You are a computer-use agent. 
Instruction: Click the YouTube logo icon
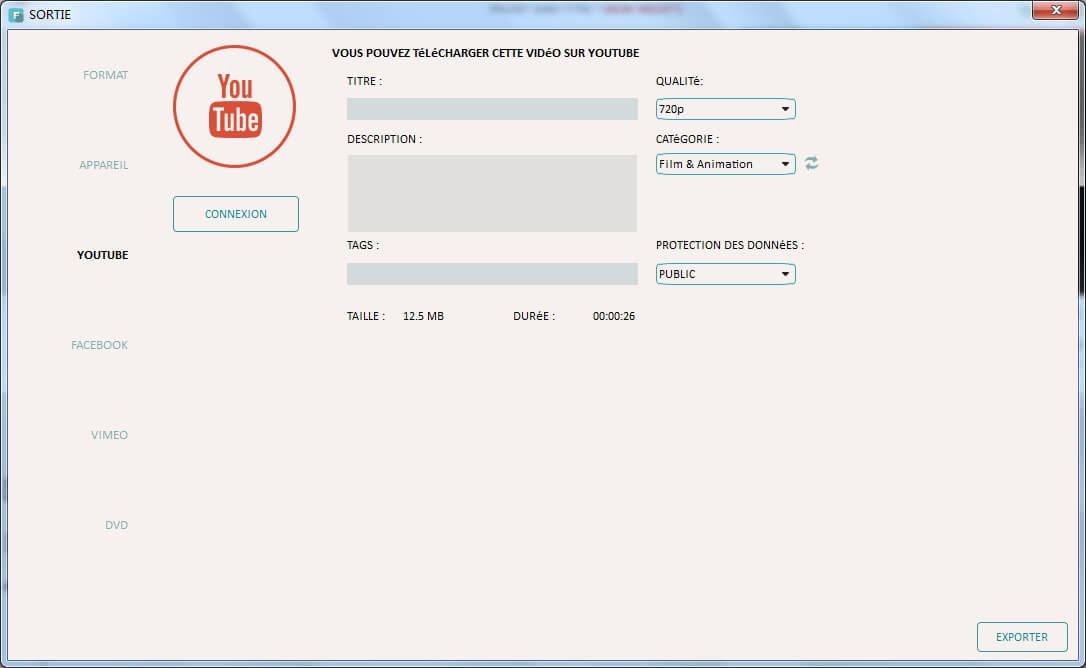tap(234, 107)
